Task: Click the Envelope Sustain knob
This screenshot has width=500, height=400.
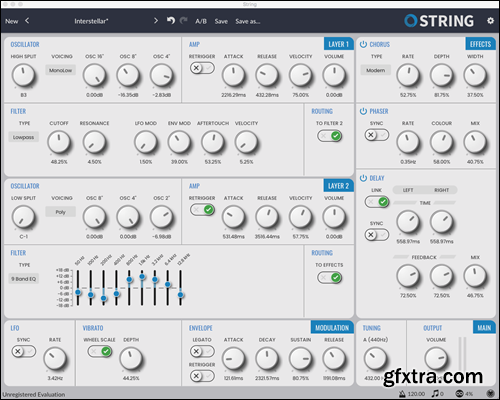Action: click(x=301, y=359)
